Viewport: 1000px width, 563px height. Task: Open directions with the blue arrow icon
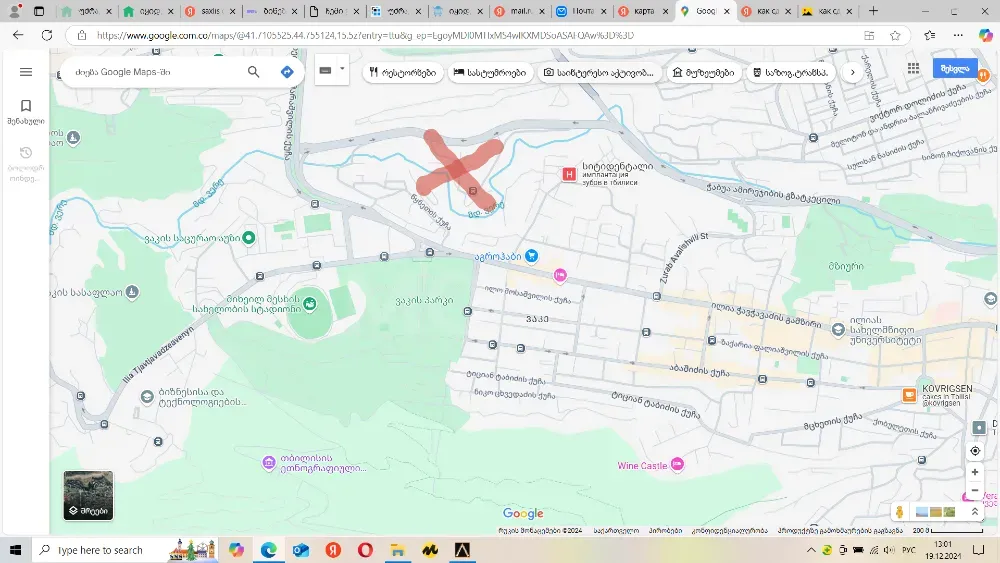pos(287,72)
